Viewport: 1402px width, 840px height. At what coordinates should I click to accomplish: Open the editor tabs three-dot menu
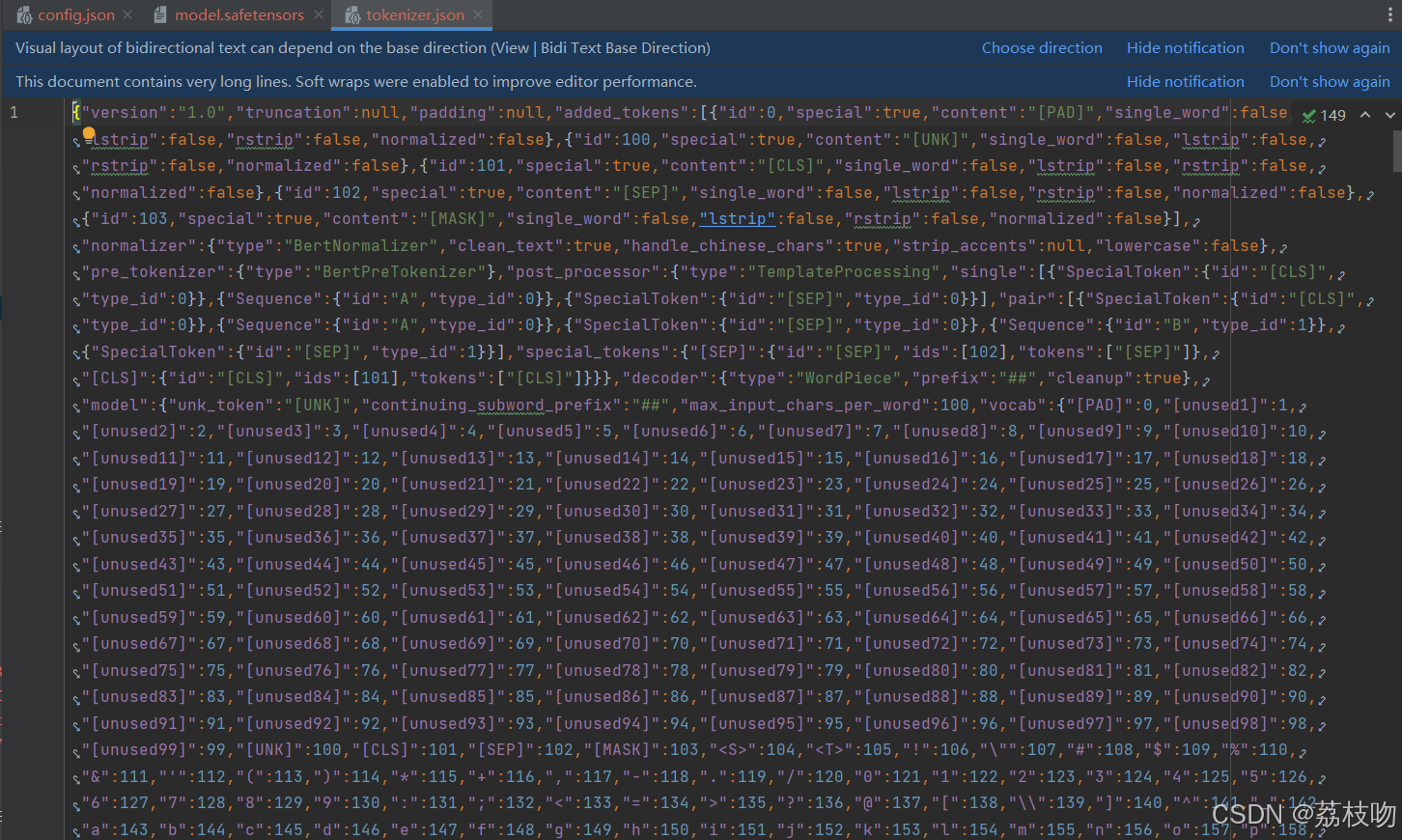(1388, 14)
